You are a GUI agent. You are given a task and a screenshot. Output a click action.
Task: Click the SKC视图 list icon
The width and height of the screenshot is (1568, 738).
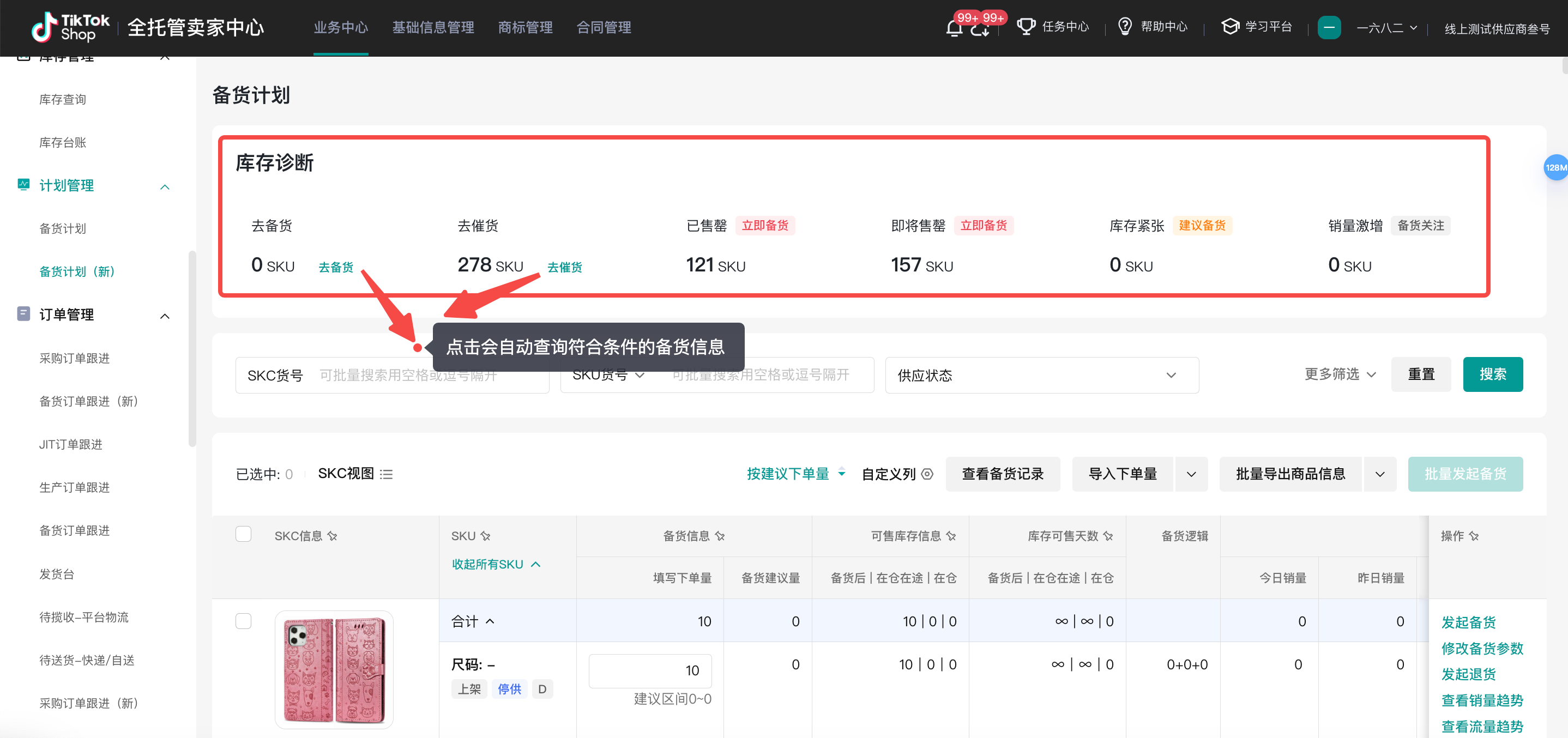pyautogui.click(x=386, y=474)
